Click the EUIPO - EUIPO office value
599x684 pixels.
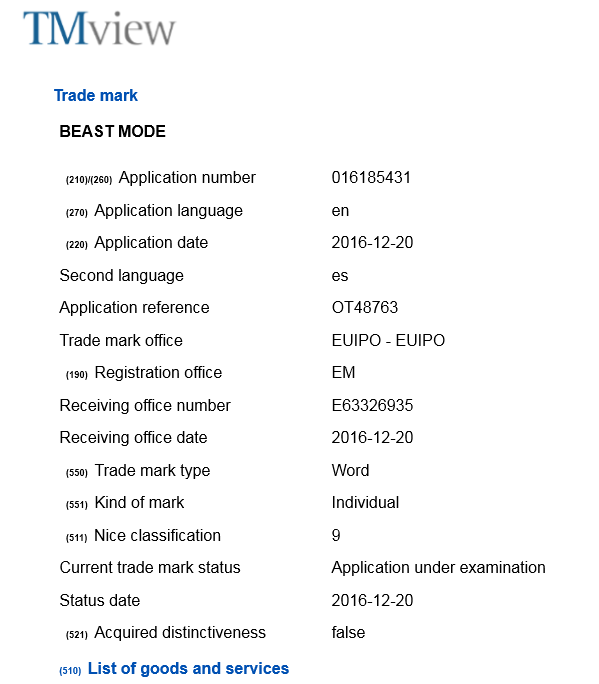388,340
